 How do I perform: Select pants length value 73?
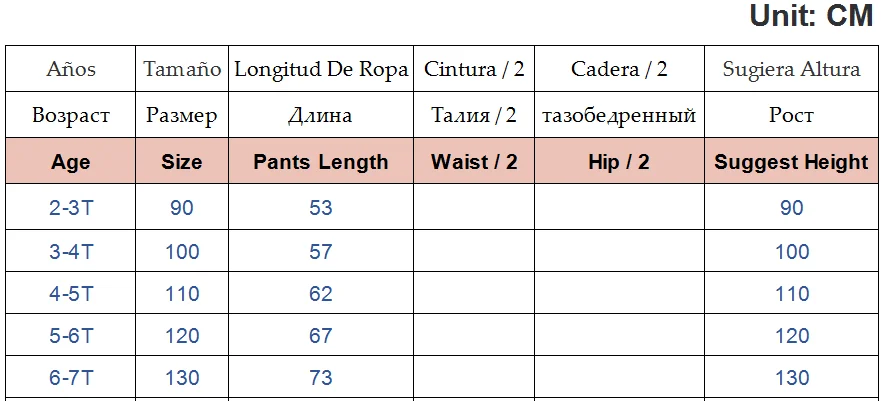click(x=321, y=378)
